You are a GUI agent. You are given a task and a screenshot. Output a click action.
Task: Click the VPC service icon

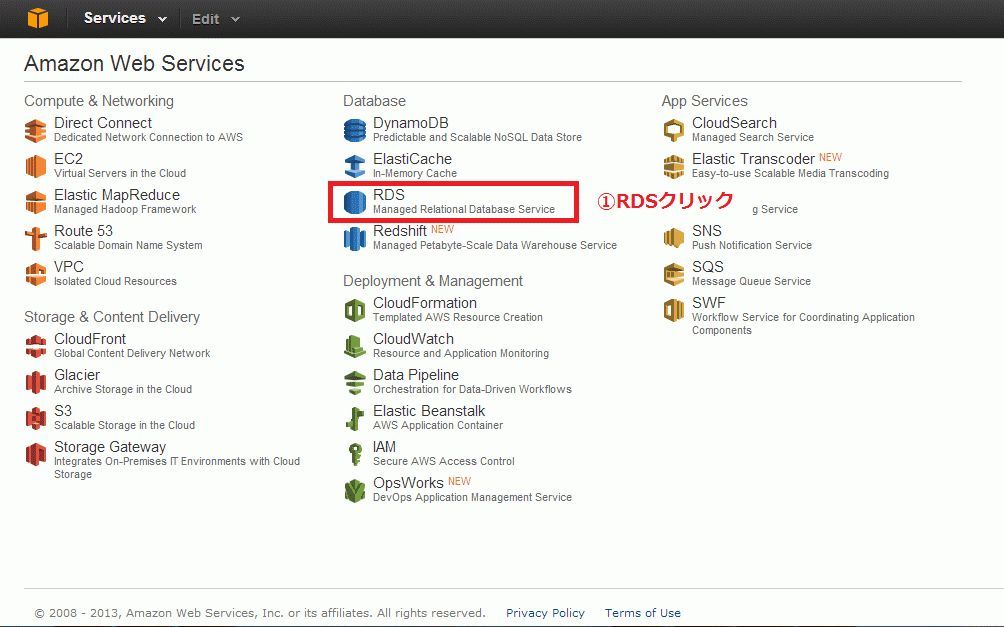tap(36, 274)
